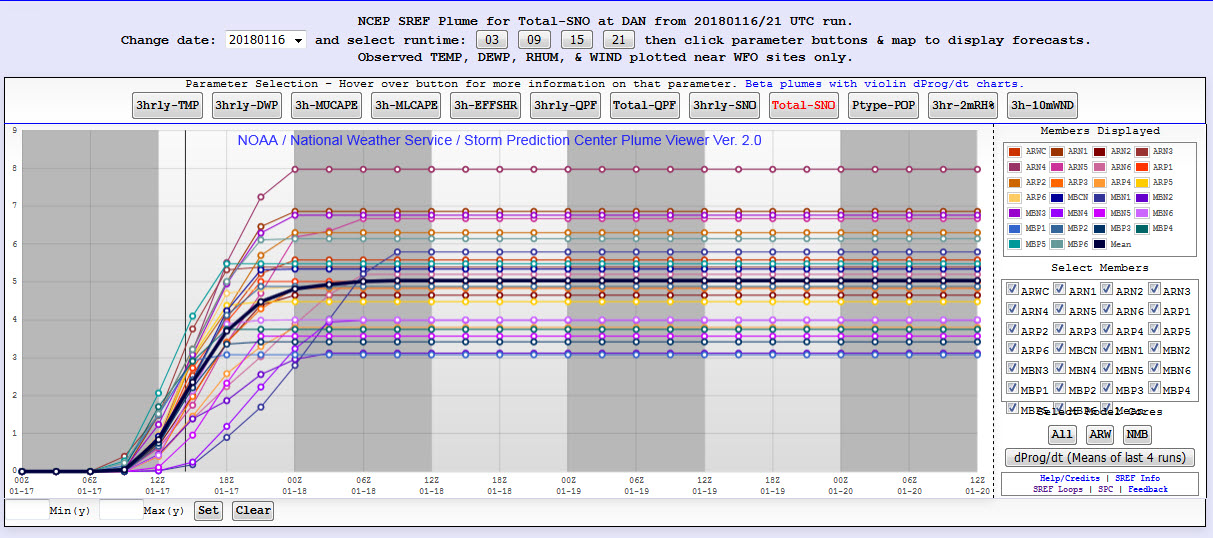Uncheck the MBN4 member checkbox
Viewport: 1213px width, 538px height.
(x=1061, y=370)
